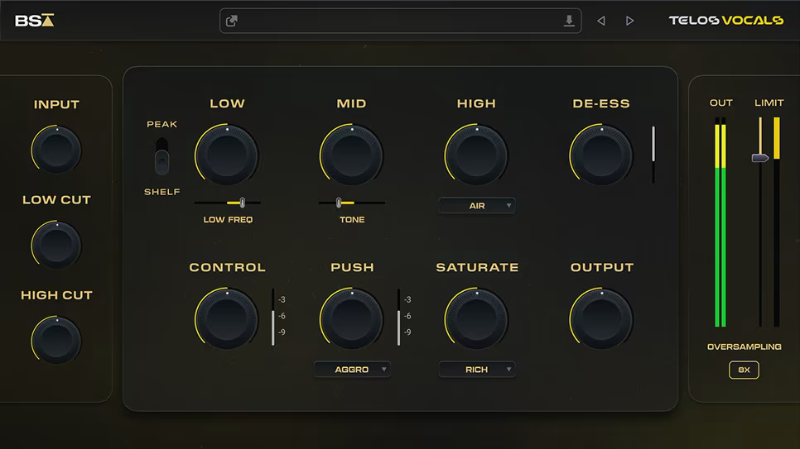
Task: Click the LOW band knob
Action: [227, 155]
